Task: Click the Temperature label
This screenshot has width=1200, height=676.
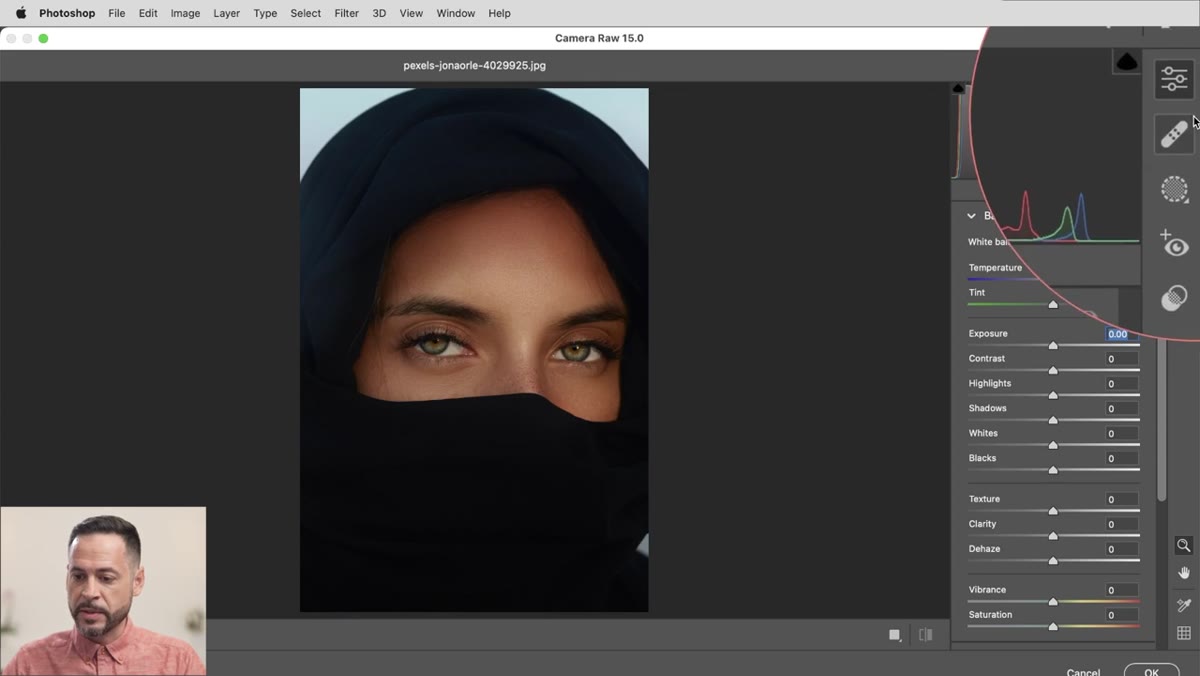Action: (995, 268)
